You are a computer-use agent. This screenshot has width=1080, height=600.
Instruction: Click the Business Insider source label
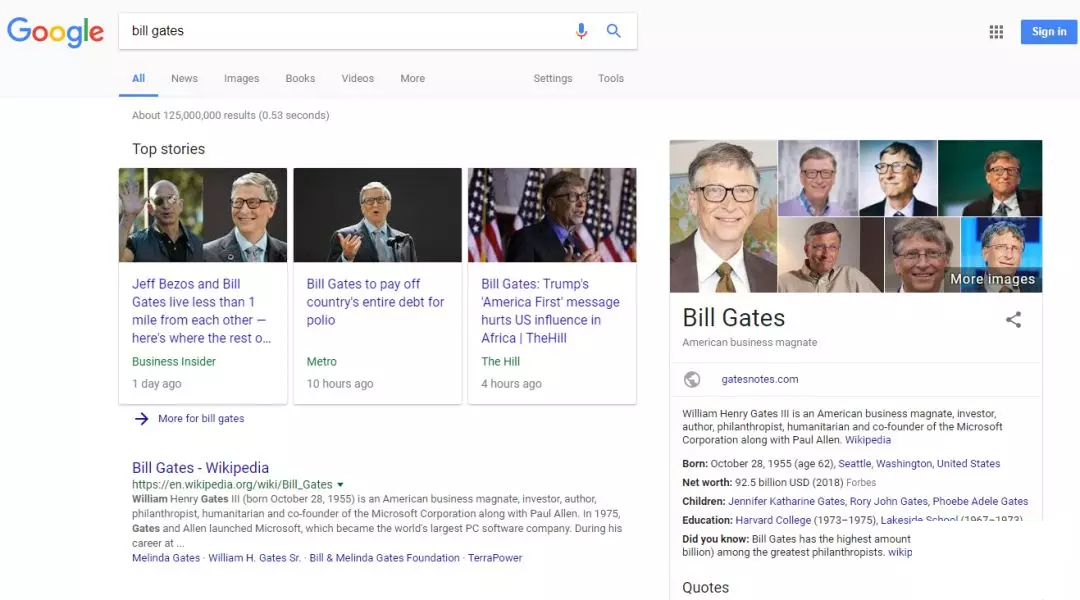174,362
